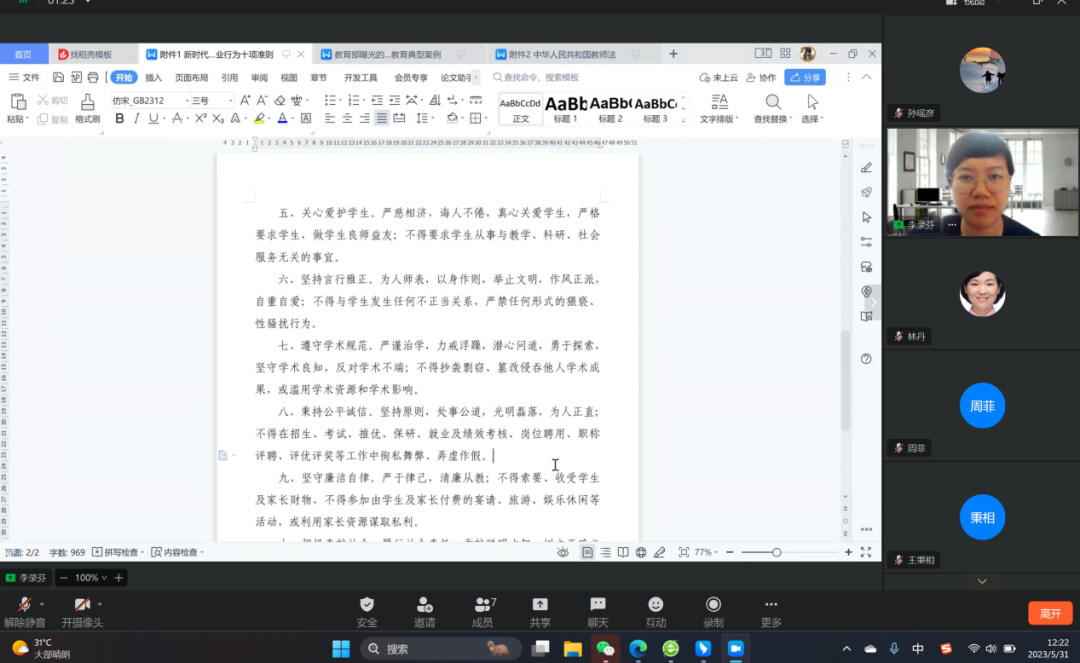Open the Page Layout ribbon tab
This screenshot has height=663, width=1080.
(x=191, y=77)
